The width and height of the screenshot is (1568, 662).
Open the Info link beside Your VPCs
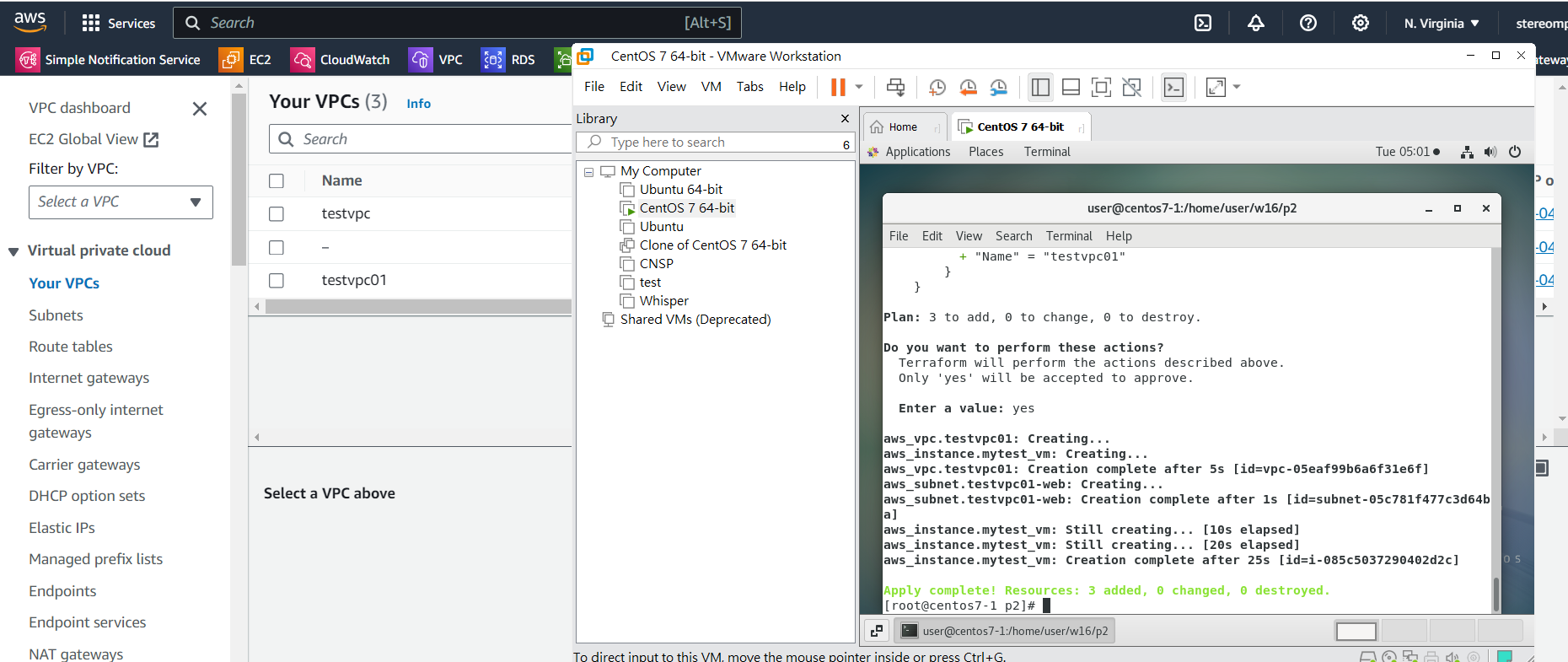tap(419, 104)
